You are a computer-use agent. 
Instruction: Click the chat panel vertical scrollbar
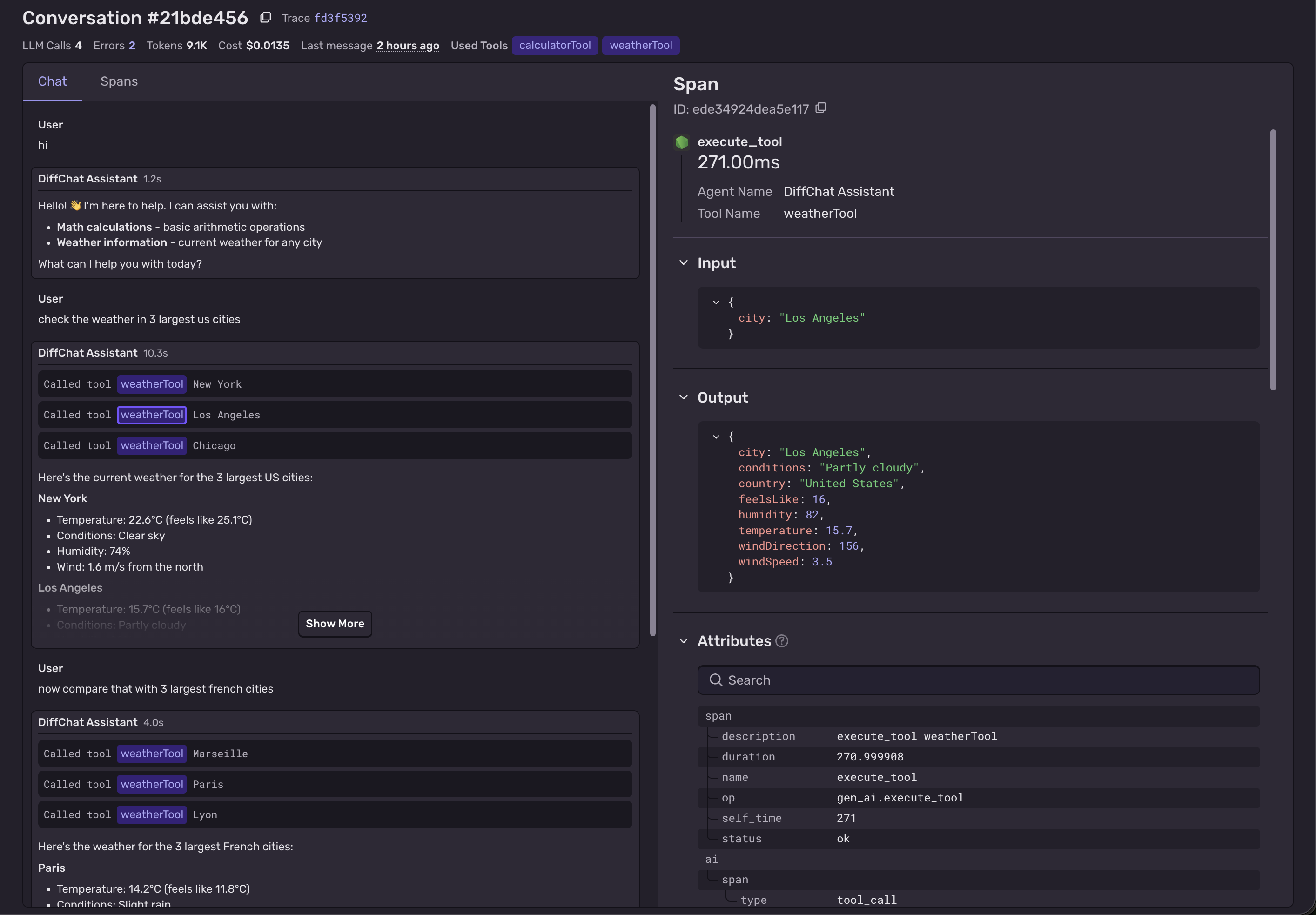[652, 370]
